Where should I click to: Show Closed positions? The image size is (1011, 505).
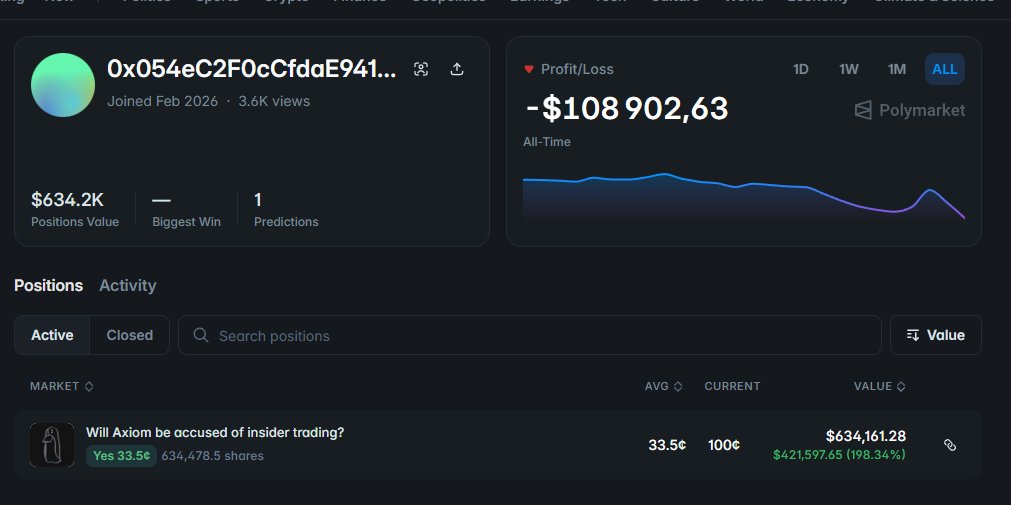click(130, 335)
